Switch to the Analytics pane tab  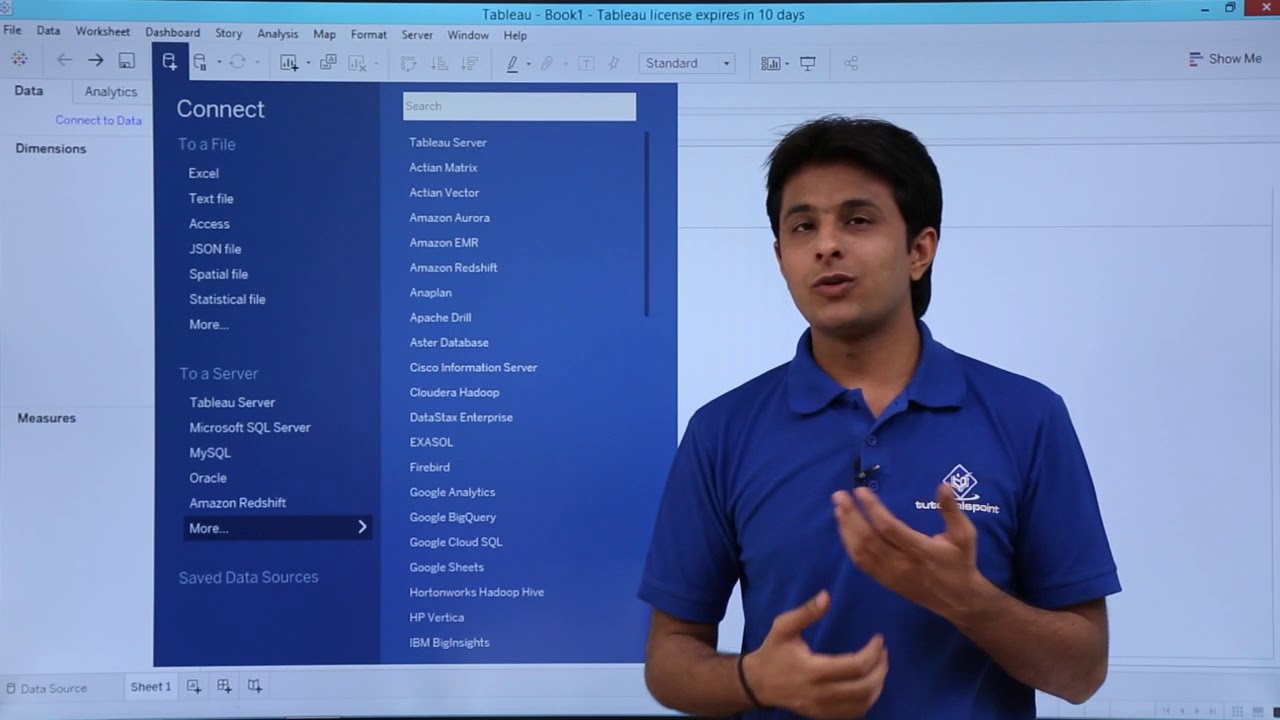pos(111,91)
